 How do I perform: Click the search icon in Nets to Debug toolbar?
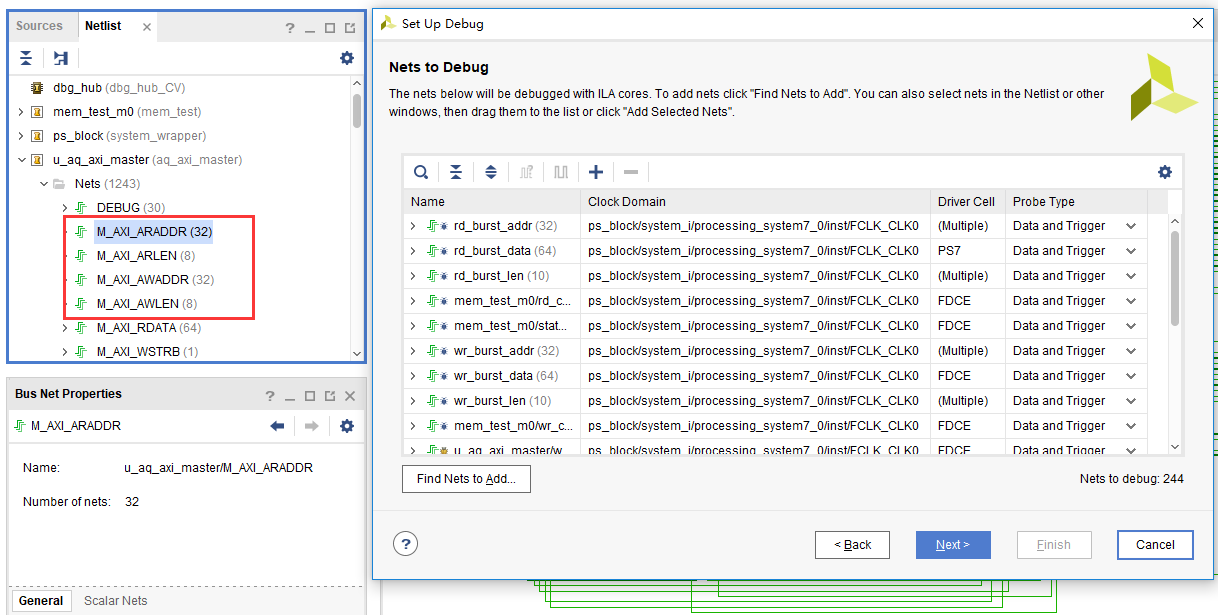pyautogui.click(x=422, y=172)
